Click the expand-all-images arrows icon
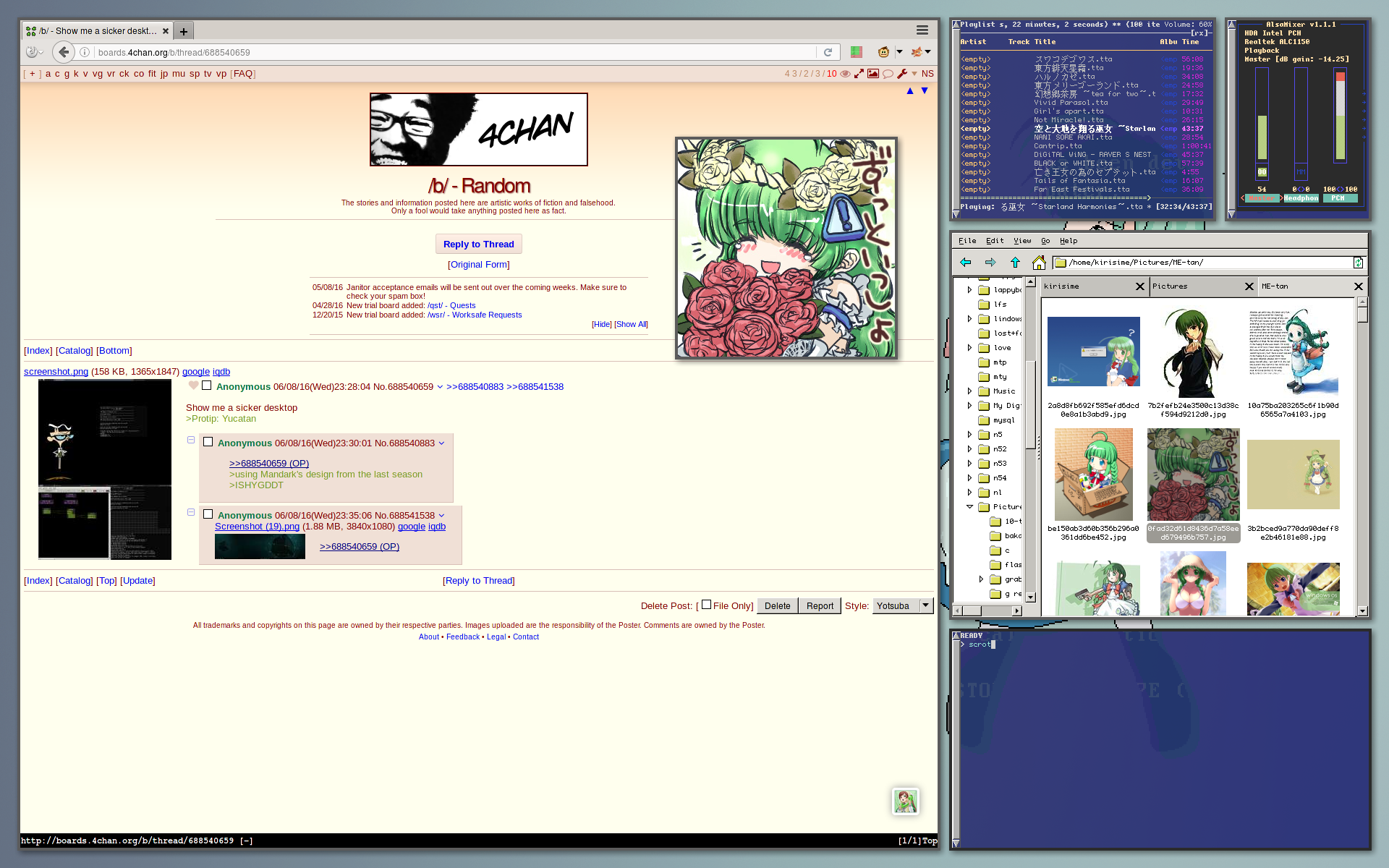 [x=859, y=74]
